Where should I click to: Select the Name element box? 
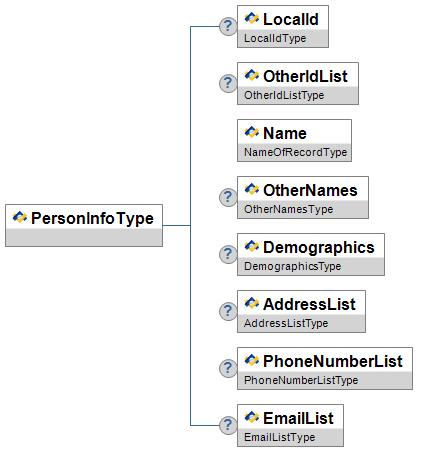point(294,140)
